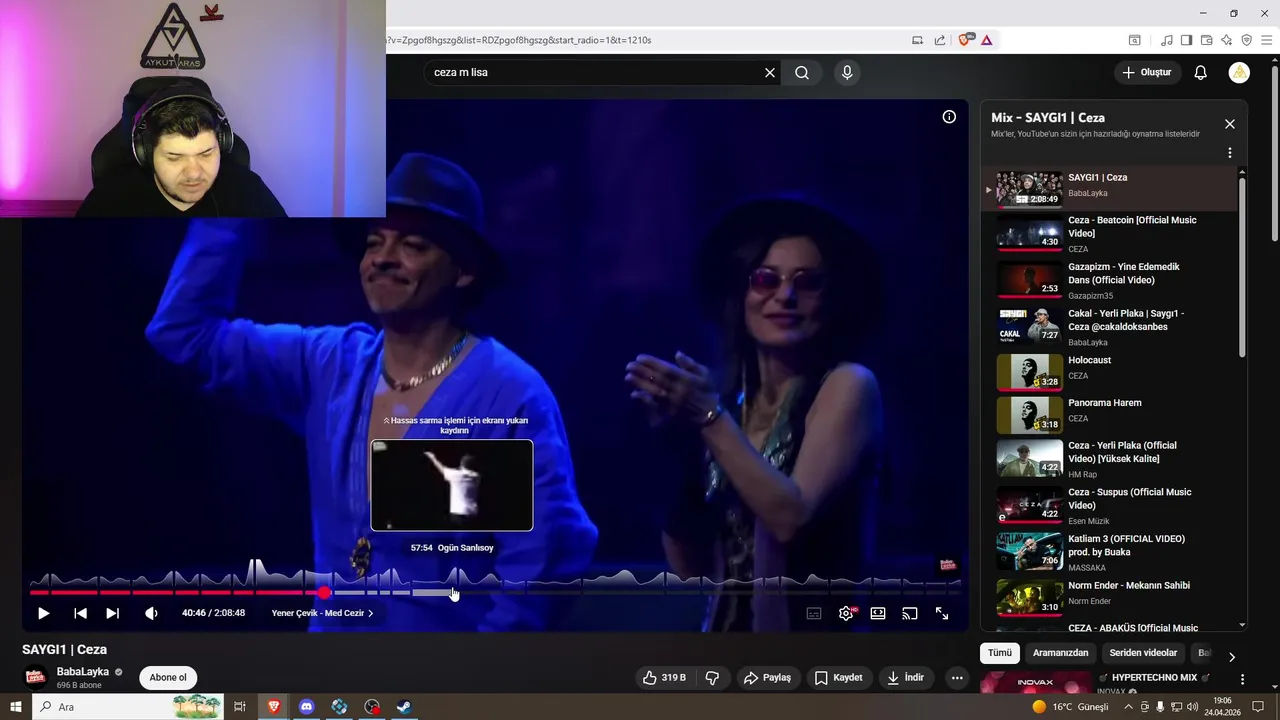Play Gazapizm - Yine Edemedik Dans
Viewport: 1280px width, 720px height.
(x=1109, y=280)
